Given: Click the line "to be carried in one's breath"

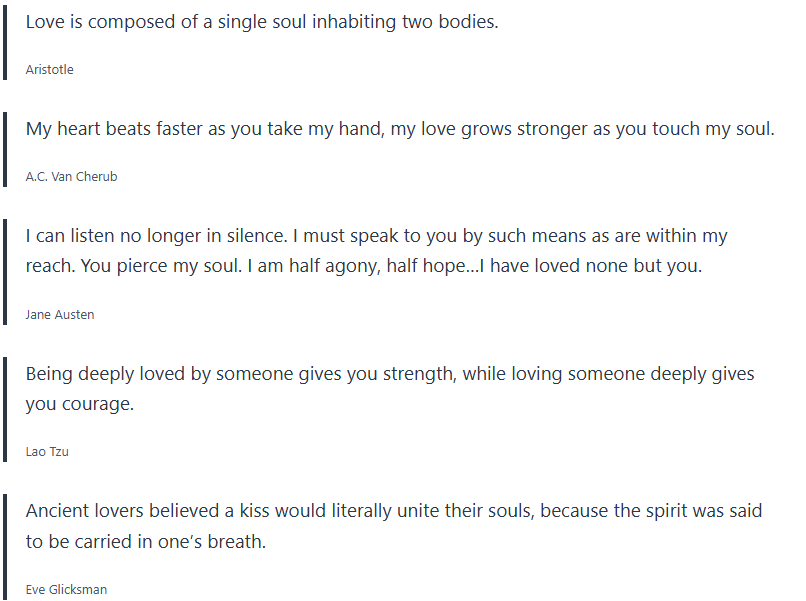Looking at the screenshot, I should click(x=146, y=541).
